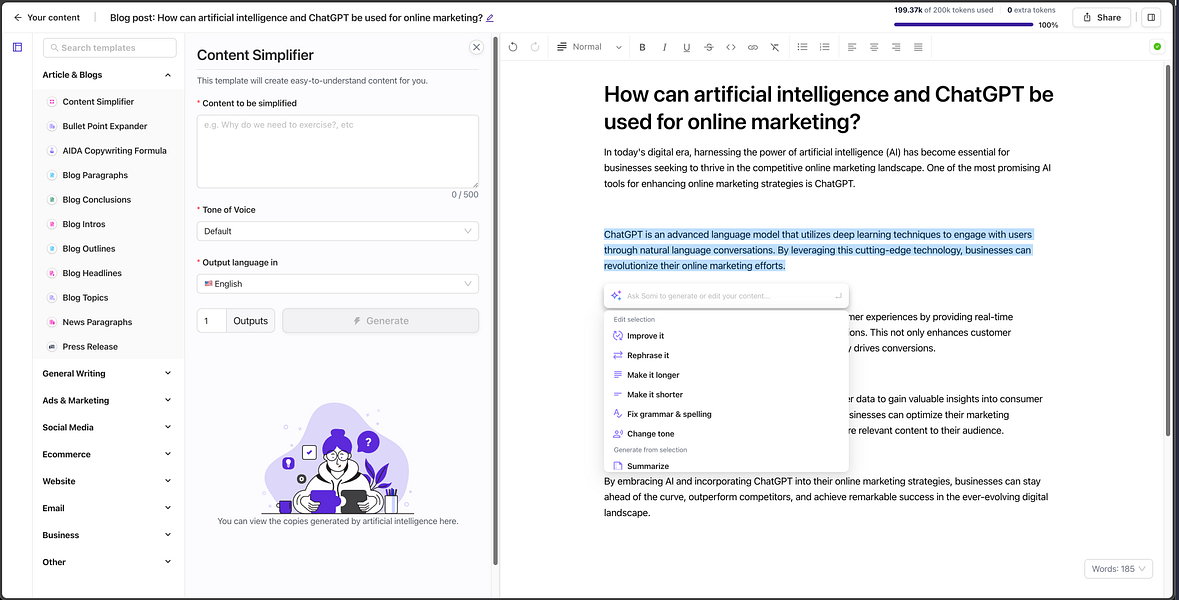Toggle underline formatting in the toolbar

(x=686, y=47)
